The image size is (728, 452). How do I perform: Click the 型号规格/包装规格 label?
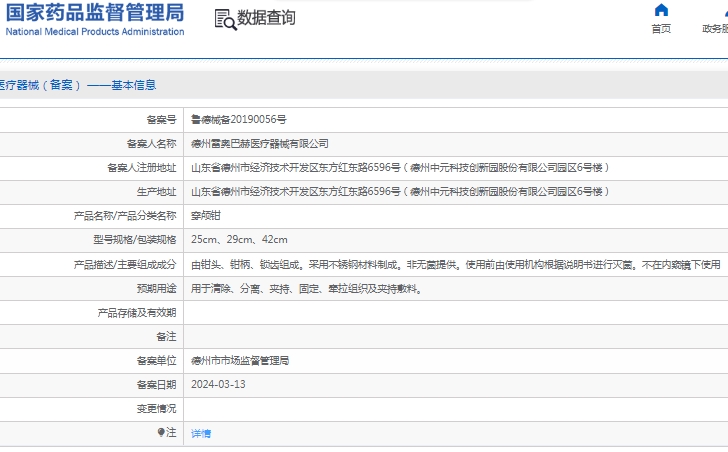click(135, 239)
